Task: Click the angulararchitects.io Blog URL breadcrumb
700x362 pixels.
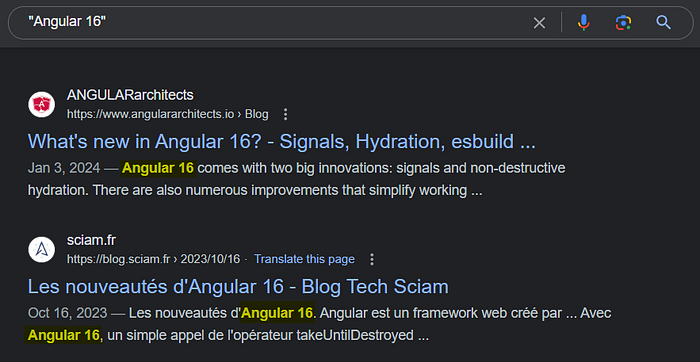Action: [167, 115]
